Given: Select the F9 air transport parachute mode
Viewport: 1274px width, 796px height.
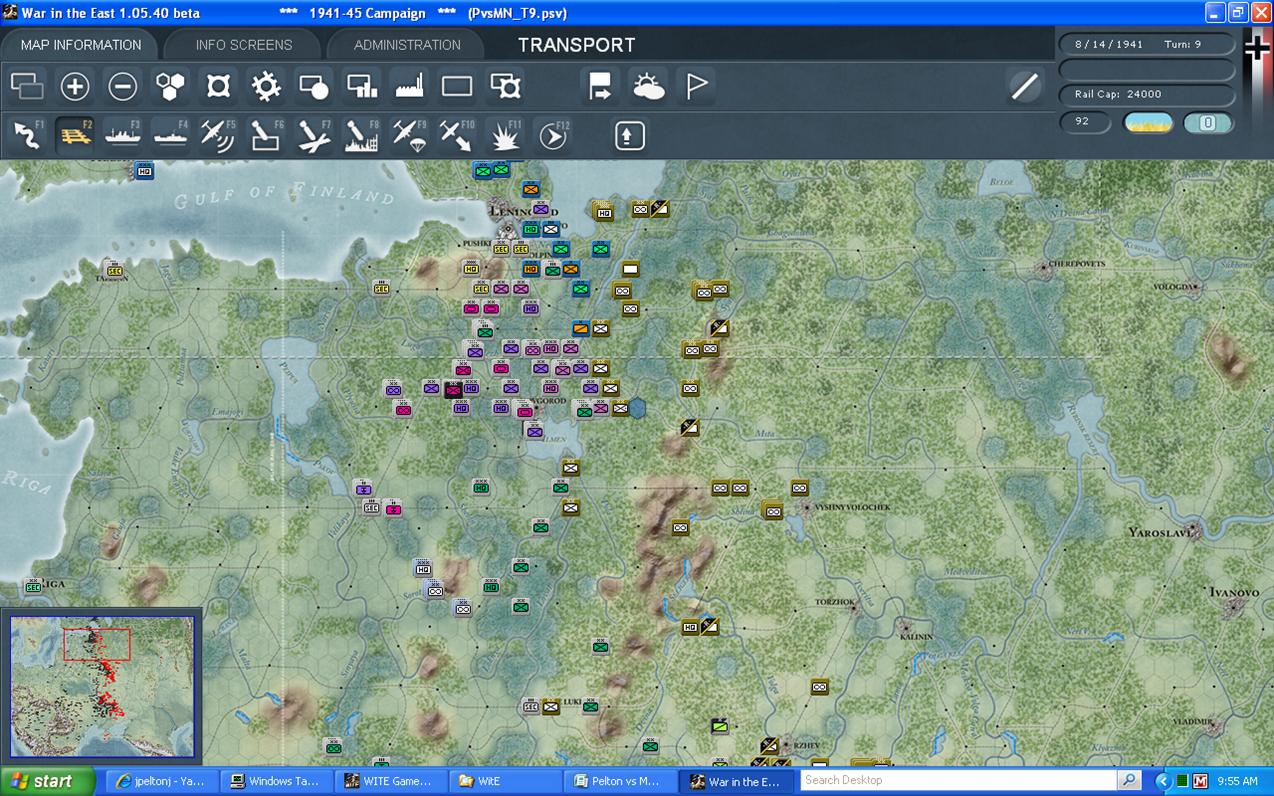Looking at the screenshot, I should coord(410,135).
